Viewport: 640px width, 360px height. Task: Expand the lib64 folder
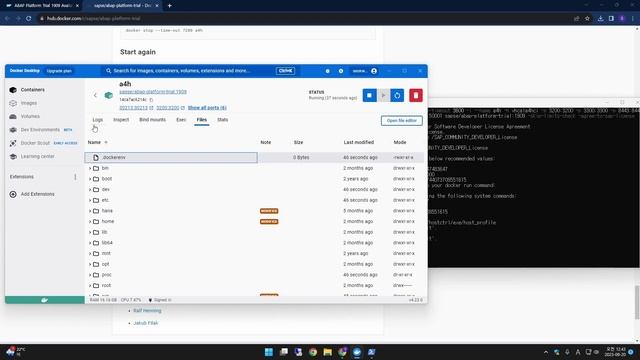click(x=90, y=243)
